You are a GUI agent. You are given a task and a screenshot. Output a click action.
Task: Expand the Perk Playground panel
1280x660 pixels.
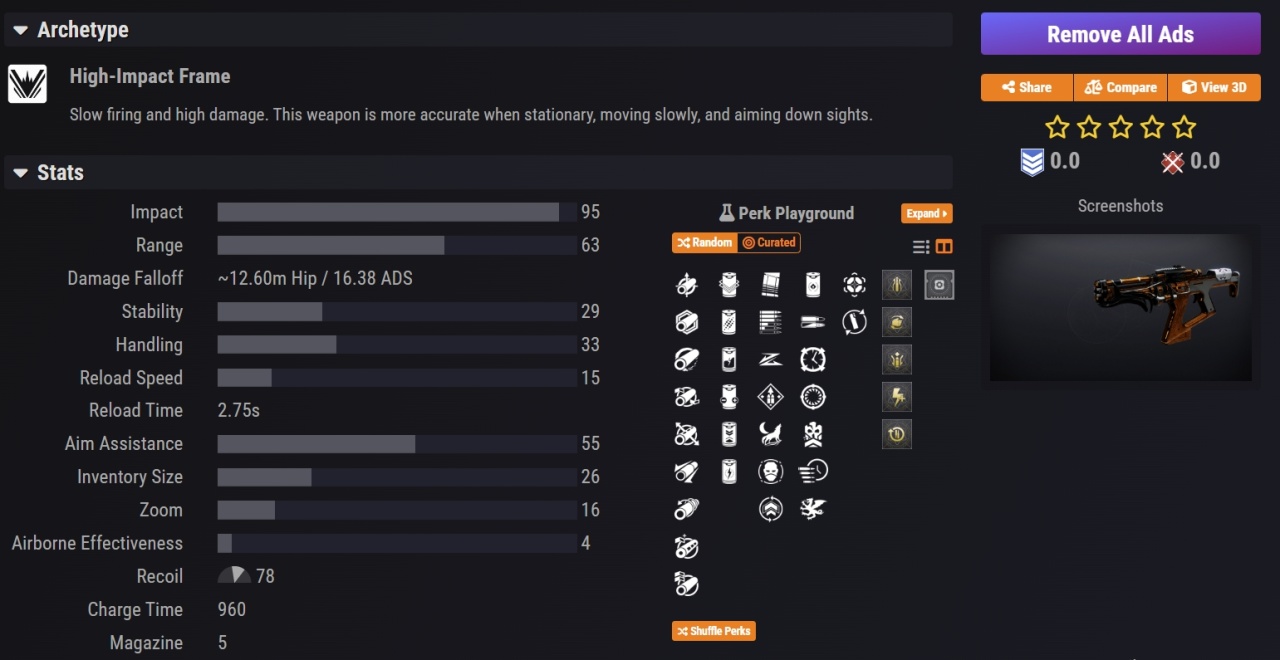(x=926, y=213)
